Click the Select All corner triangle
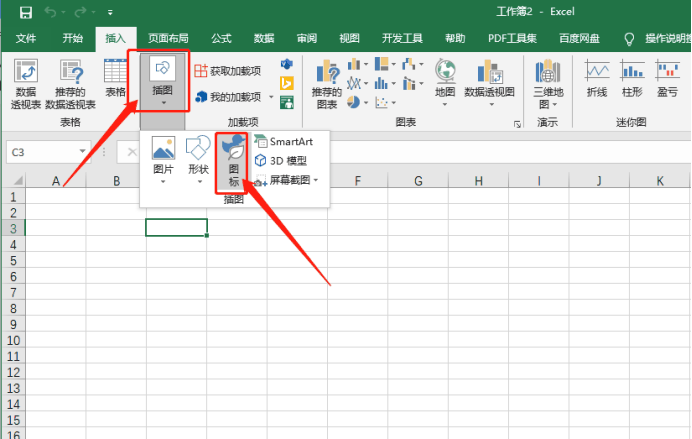Viewport: 692px width, 439px height. pos(17,180)
